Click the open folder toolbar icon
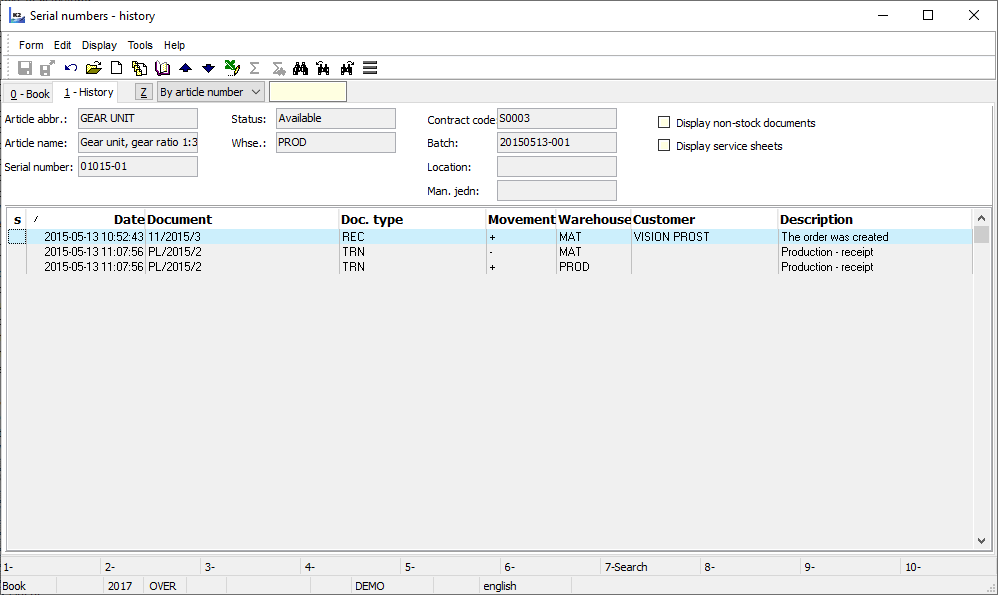Image resolution: width=998 pixels, height=595 pixels. tap(94, 68)
